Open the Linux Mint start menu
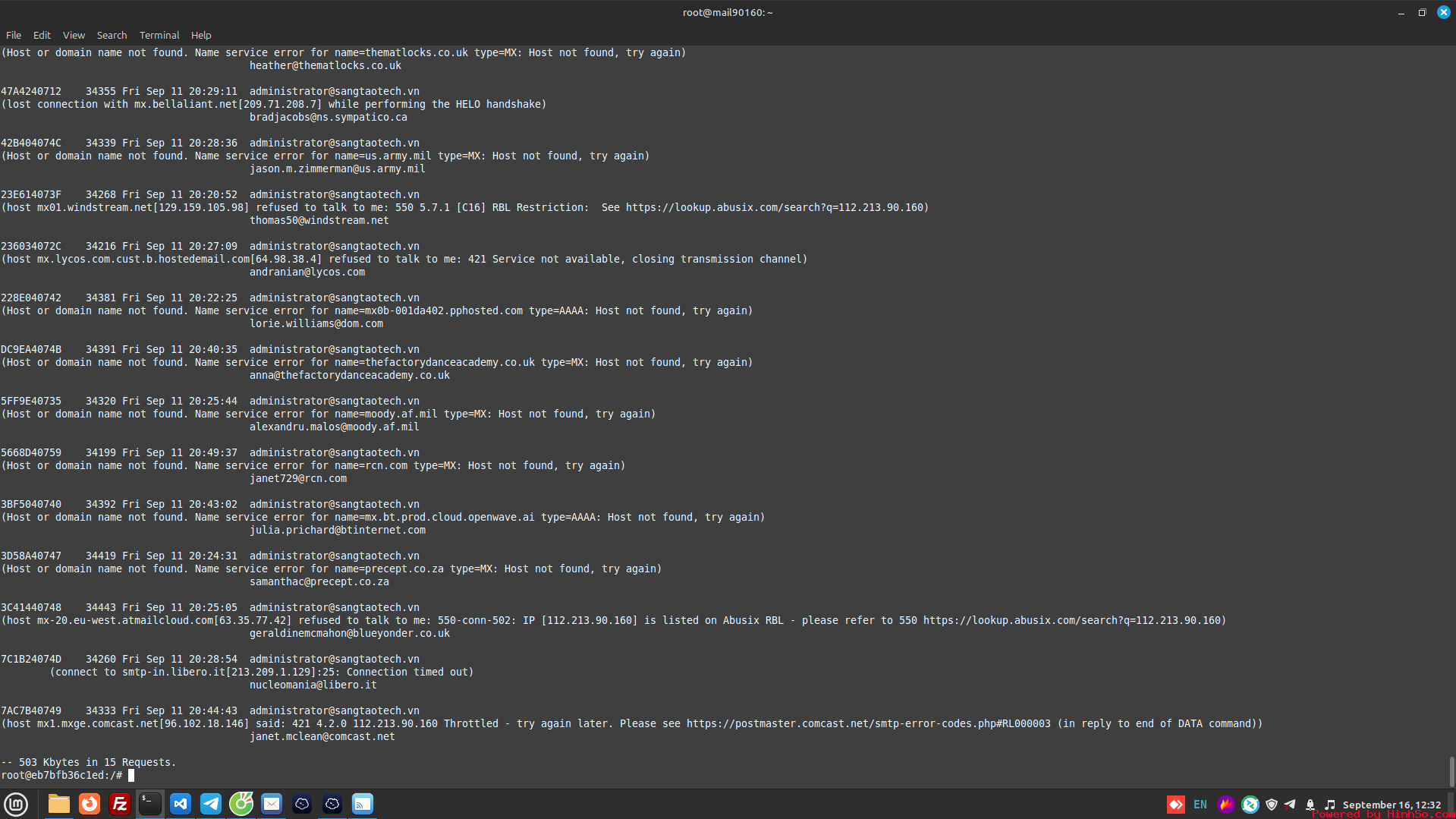 click(16, 804)
